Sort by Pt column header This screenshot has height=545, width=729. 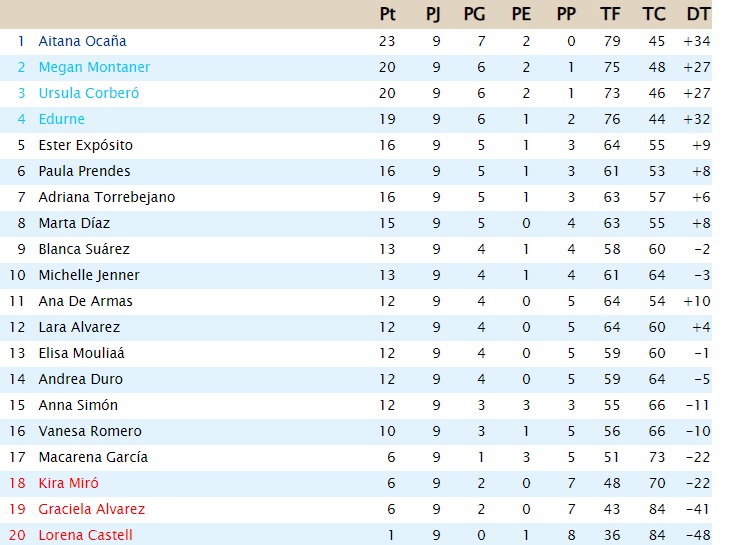[388, 14]
